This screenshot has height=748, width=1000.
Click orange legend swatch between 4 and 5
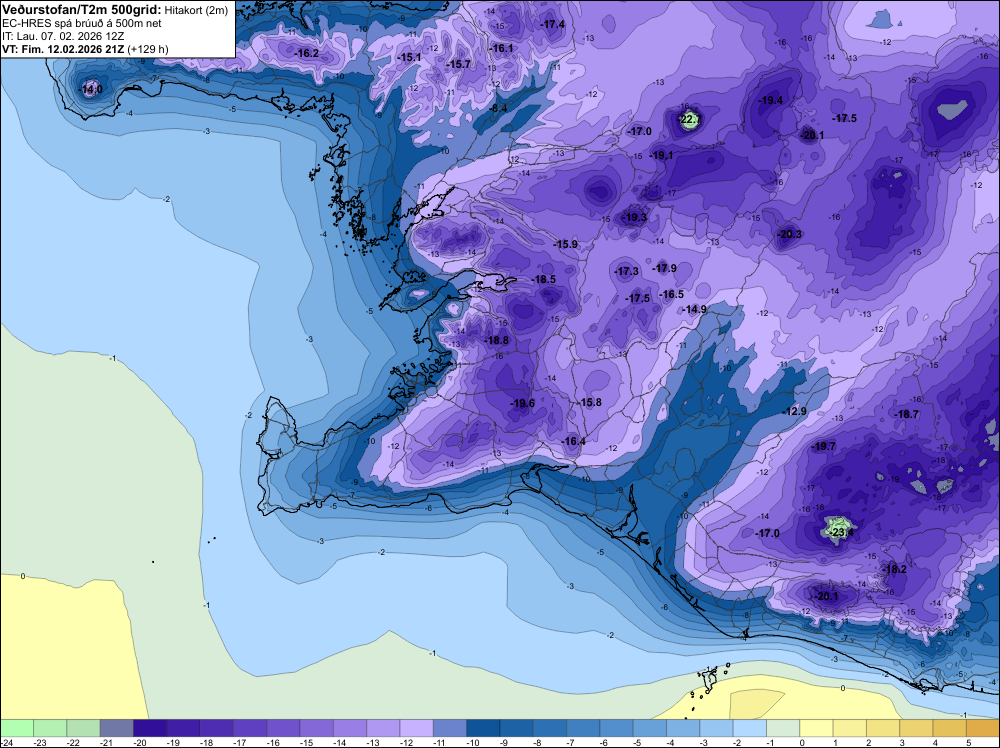click(x=949, y=728)
